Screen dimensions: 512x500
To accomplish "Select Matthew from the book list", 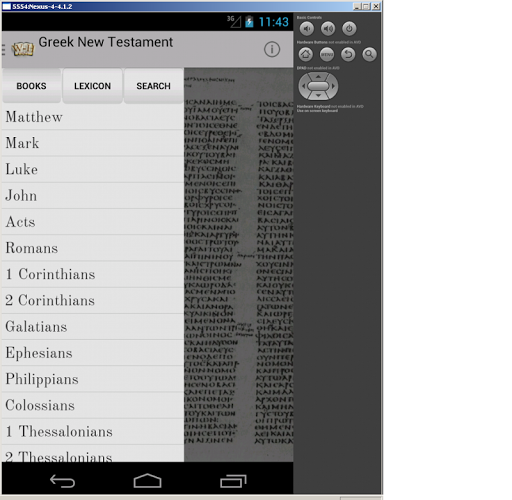I will pyautogui.click(x=93, y=117).
